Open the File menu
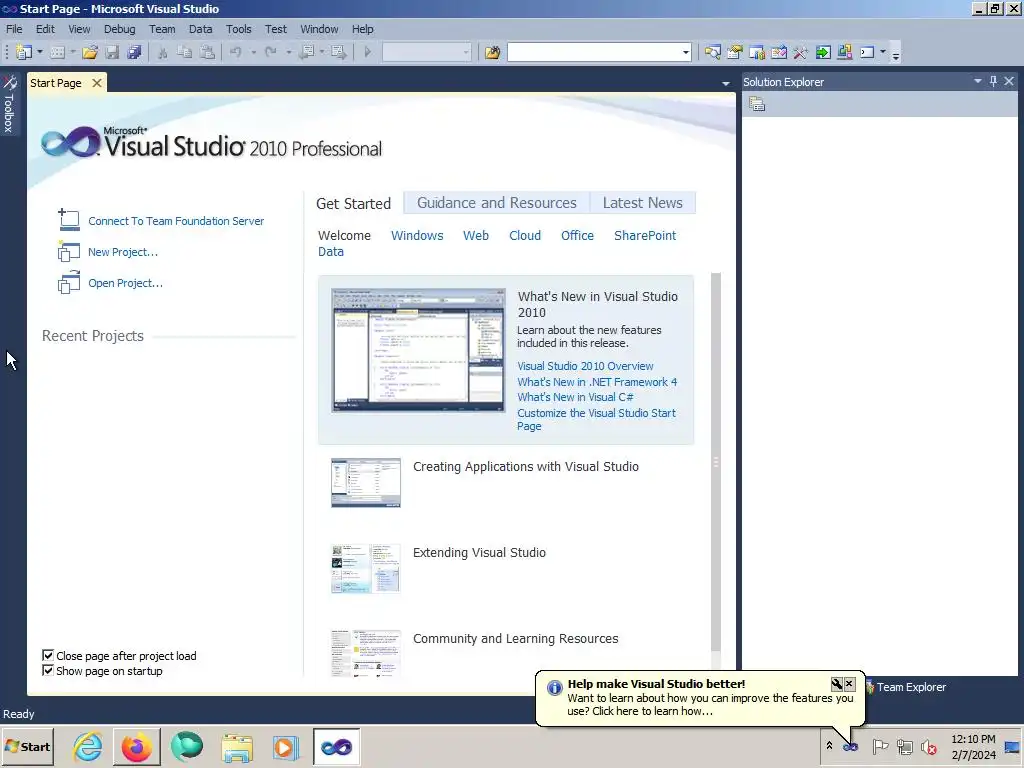 coord(14,29)
